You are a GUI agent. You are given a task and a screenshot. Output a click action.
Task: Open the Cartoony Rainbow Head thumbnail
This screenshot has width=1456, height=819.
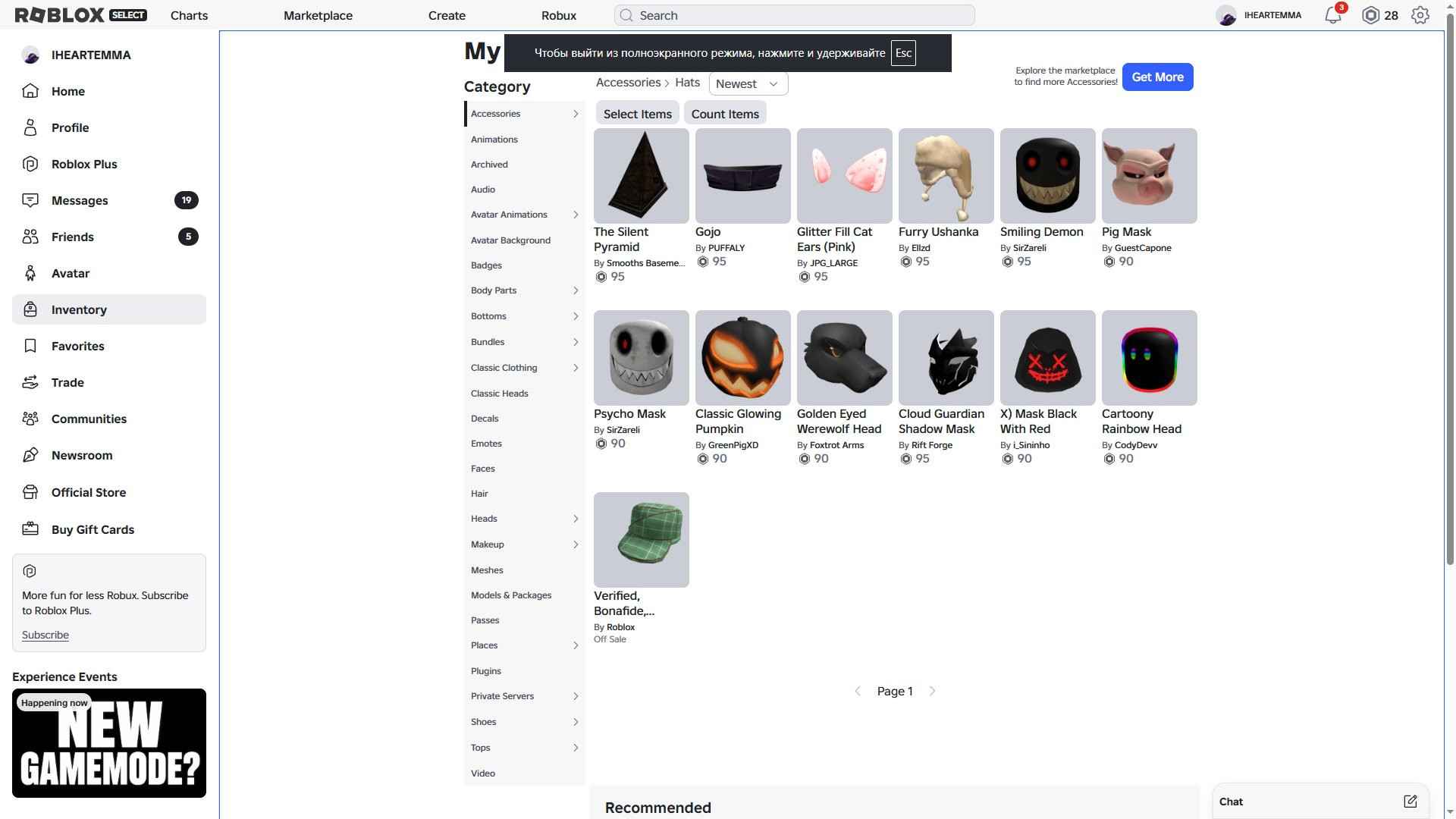tap(1150, 358)
